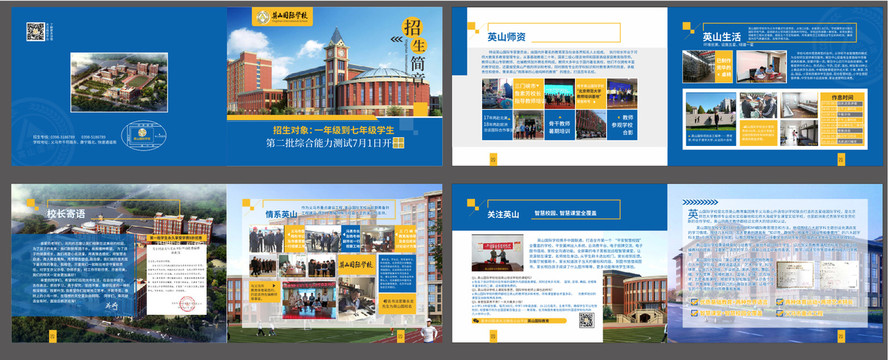The image size is (889, 360).
Task: Click the page number marker on the 校长寄语 page
Action: click(52, 337)
